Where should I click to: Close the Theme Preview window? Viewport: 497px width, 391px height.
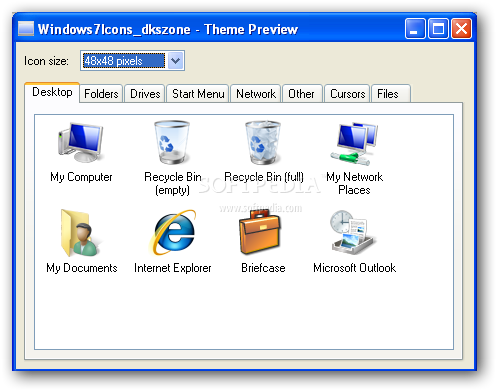(461, 29)
